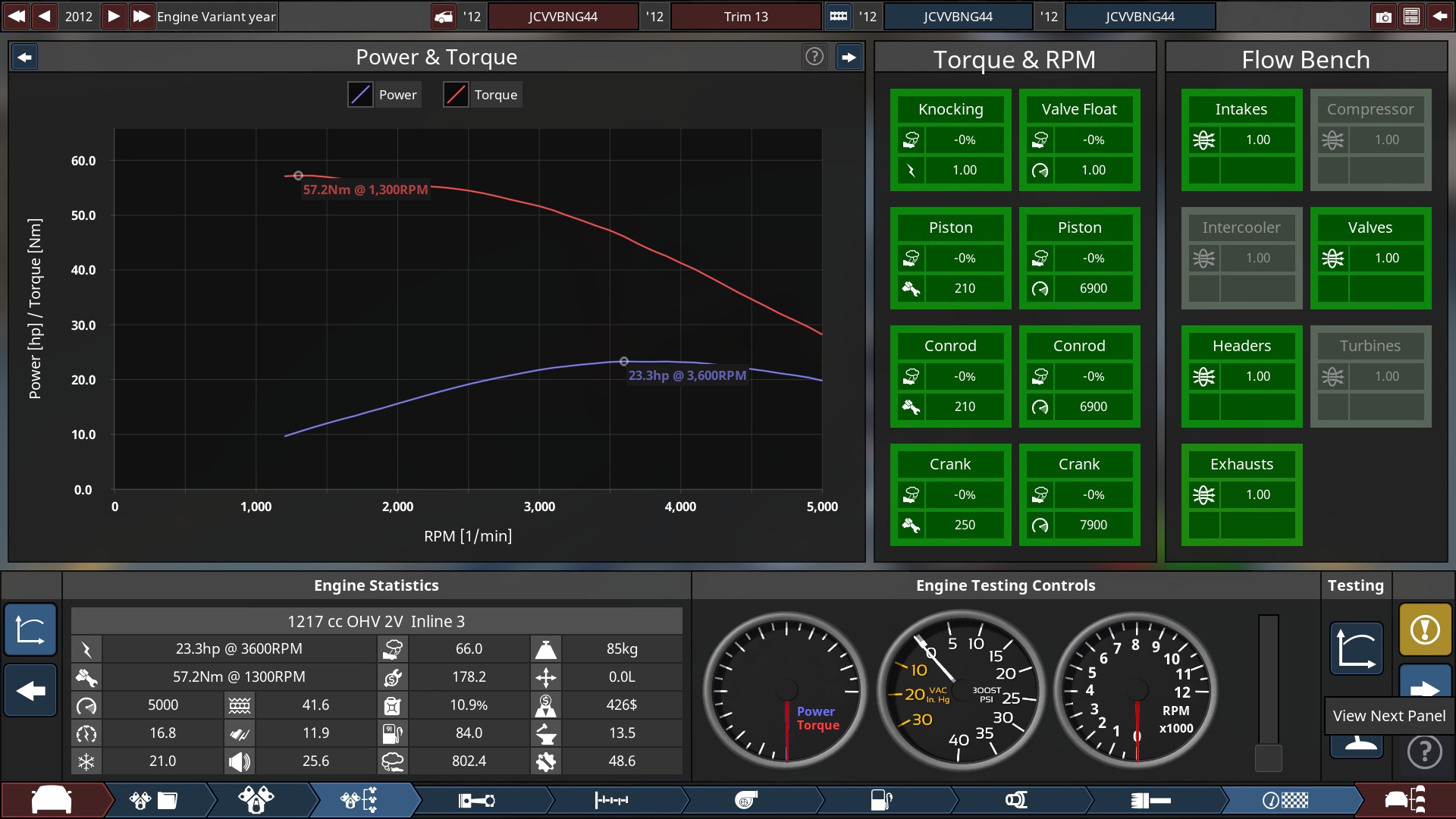Click the power stat icon next to 23.3hp
This screenshot has height=819, width=1456.
[86, 649]
